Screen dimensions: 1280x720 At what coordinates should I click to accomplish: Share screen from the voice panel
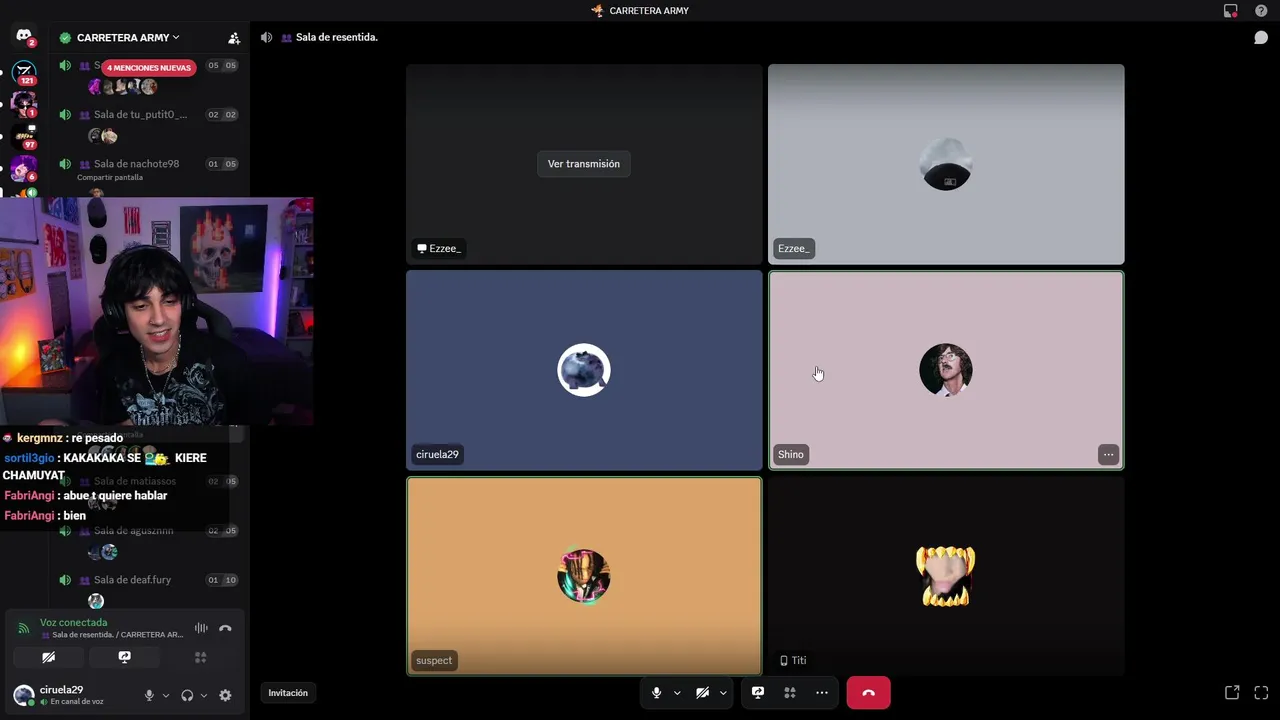click(x=124, y=657)
